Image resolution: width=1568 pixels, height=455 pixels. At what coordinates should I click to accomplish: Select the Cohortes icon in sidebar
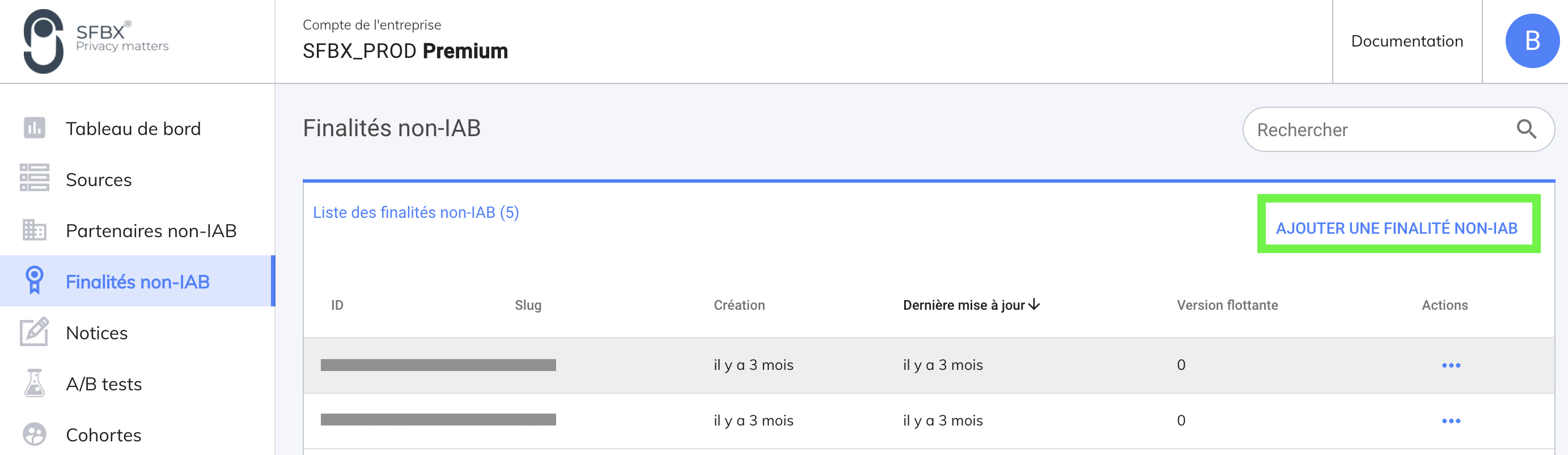(x=34, y=434)
